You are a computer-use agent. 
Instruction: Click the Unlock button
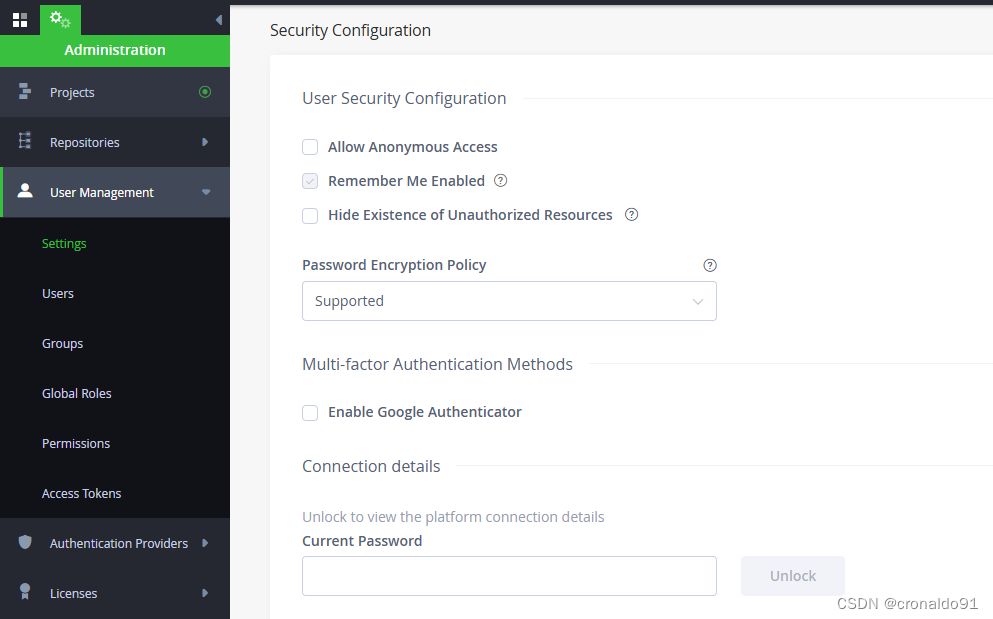click(793, 576)
